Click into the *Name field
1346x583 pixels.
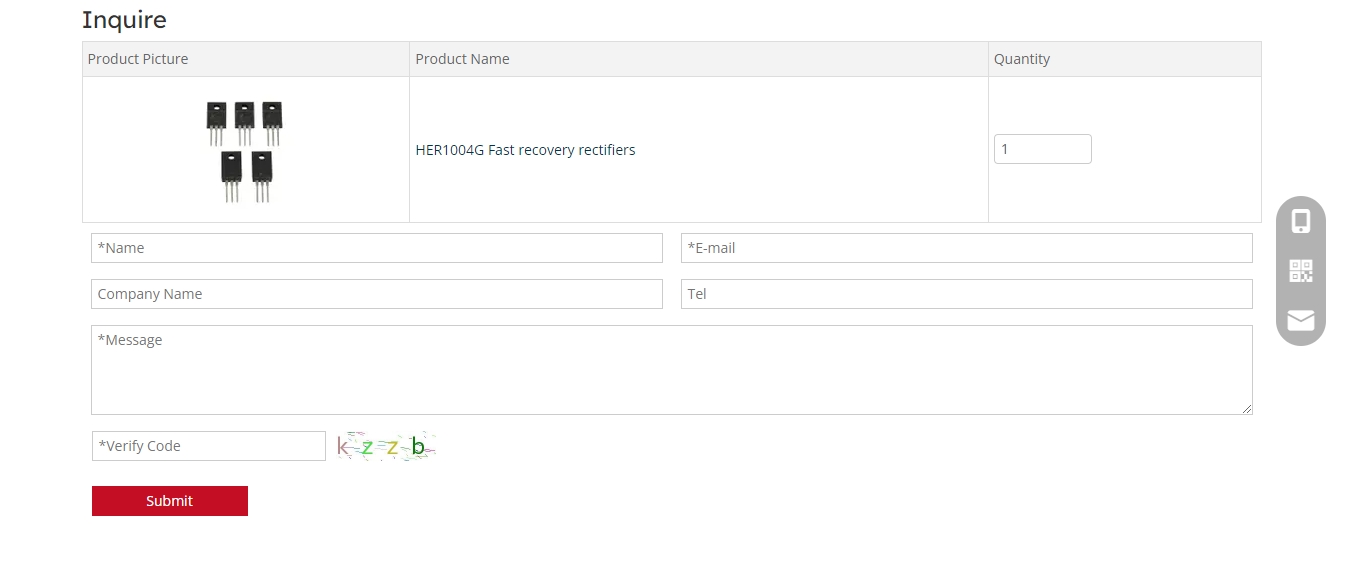(376, 248)
